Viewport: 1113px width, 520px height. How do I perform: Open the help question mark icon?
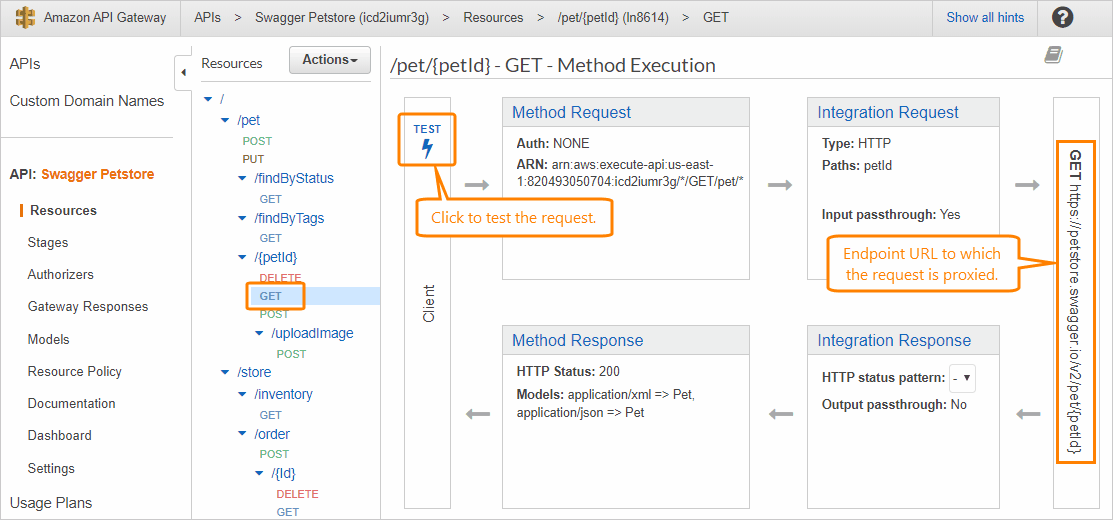1062,17
